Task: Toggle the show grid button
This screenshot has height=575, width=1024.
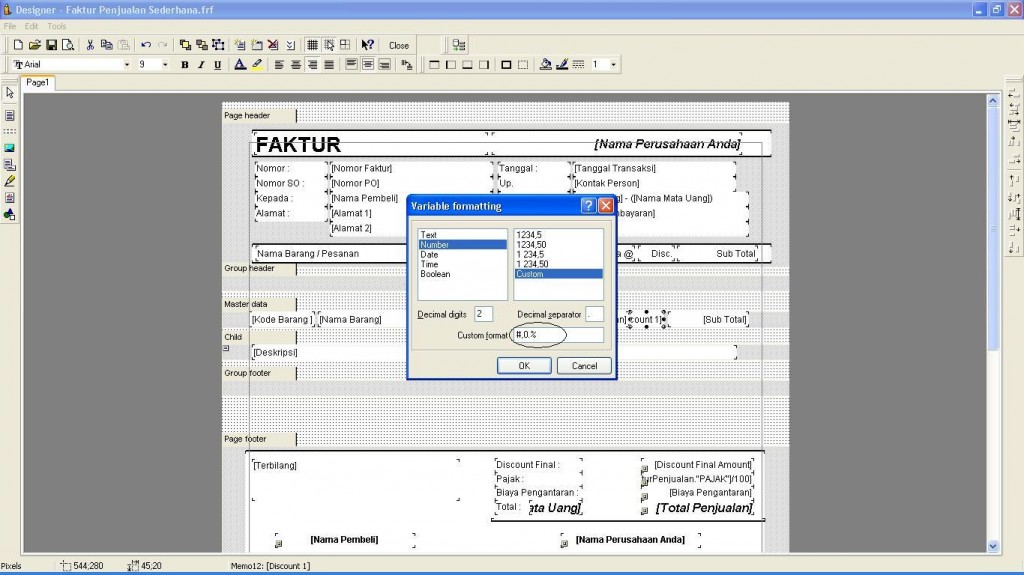Action: click(312, 45)
